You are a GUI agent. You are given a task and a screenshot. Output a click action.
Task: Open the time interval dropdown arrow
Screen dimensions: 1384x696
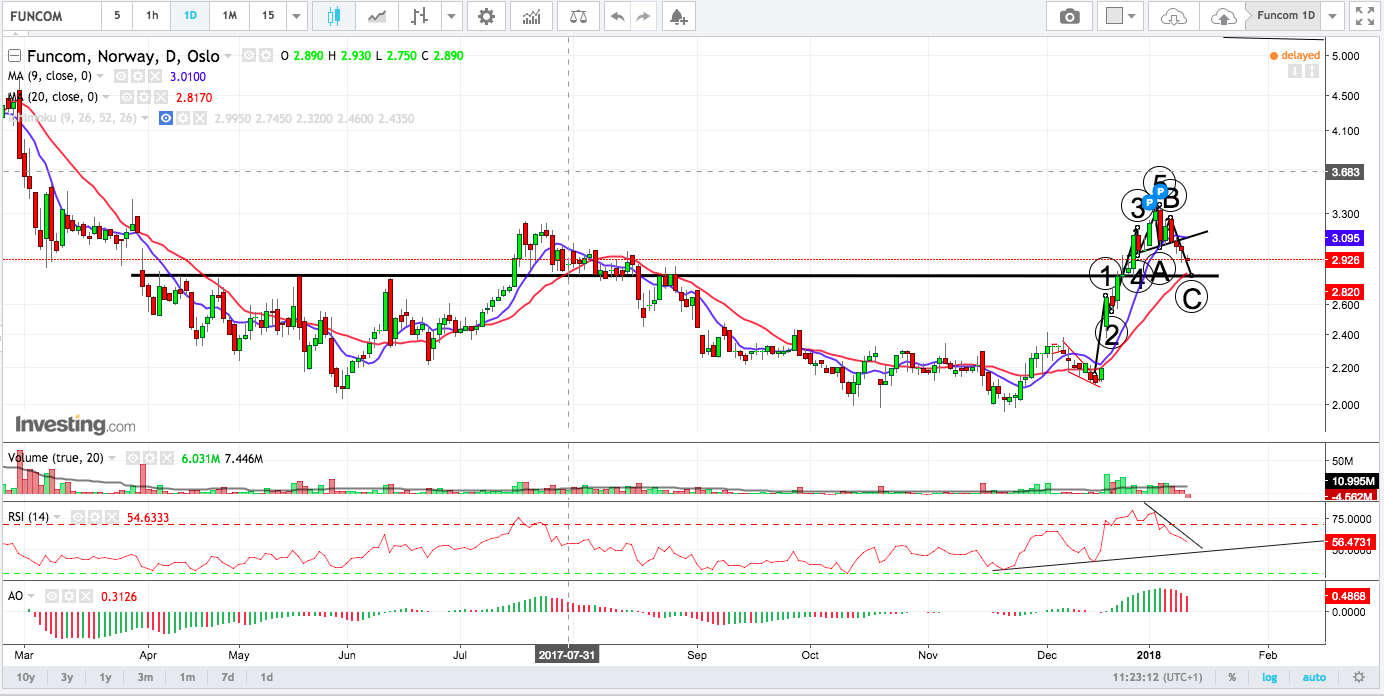click(x=296, y=16)
